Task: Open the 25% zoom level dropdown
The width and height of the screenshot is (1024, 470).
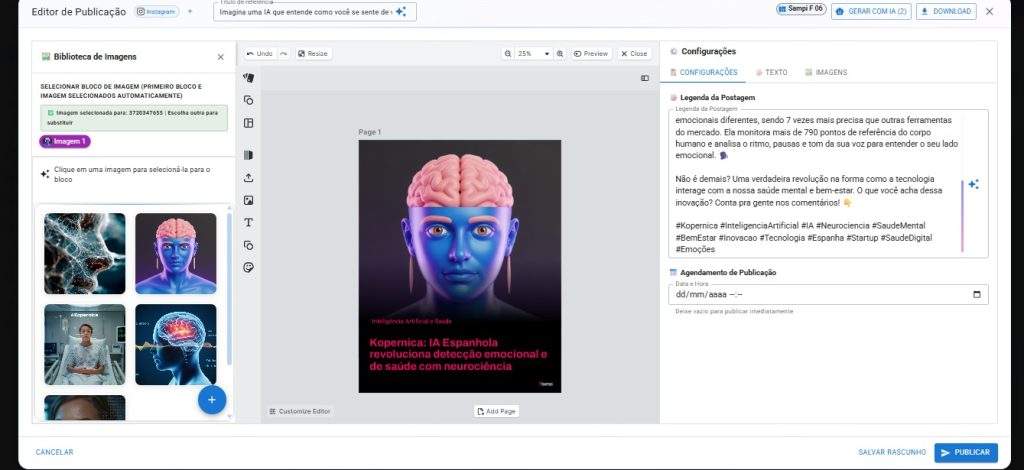Action: click(x=533, y=54)
